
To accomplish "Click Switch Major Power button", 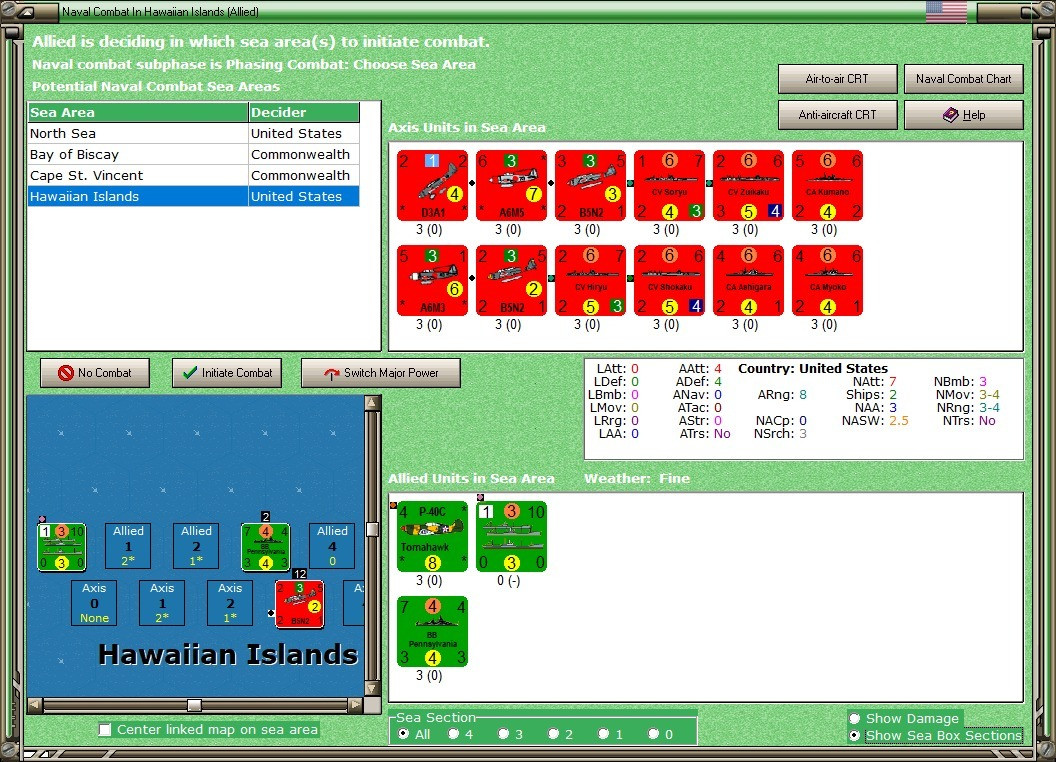I will (x=381, y=373).
